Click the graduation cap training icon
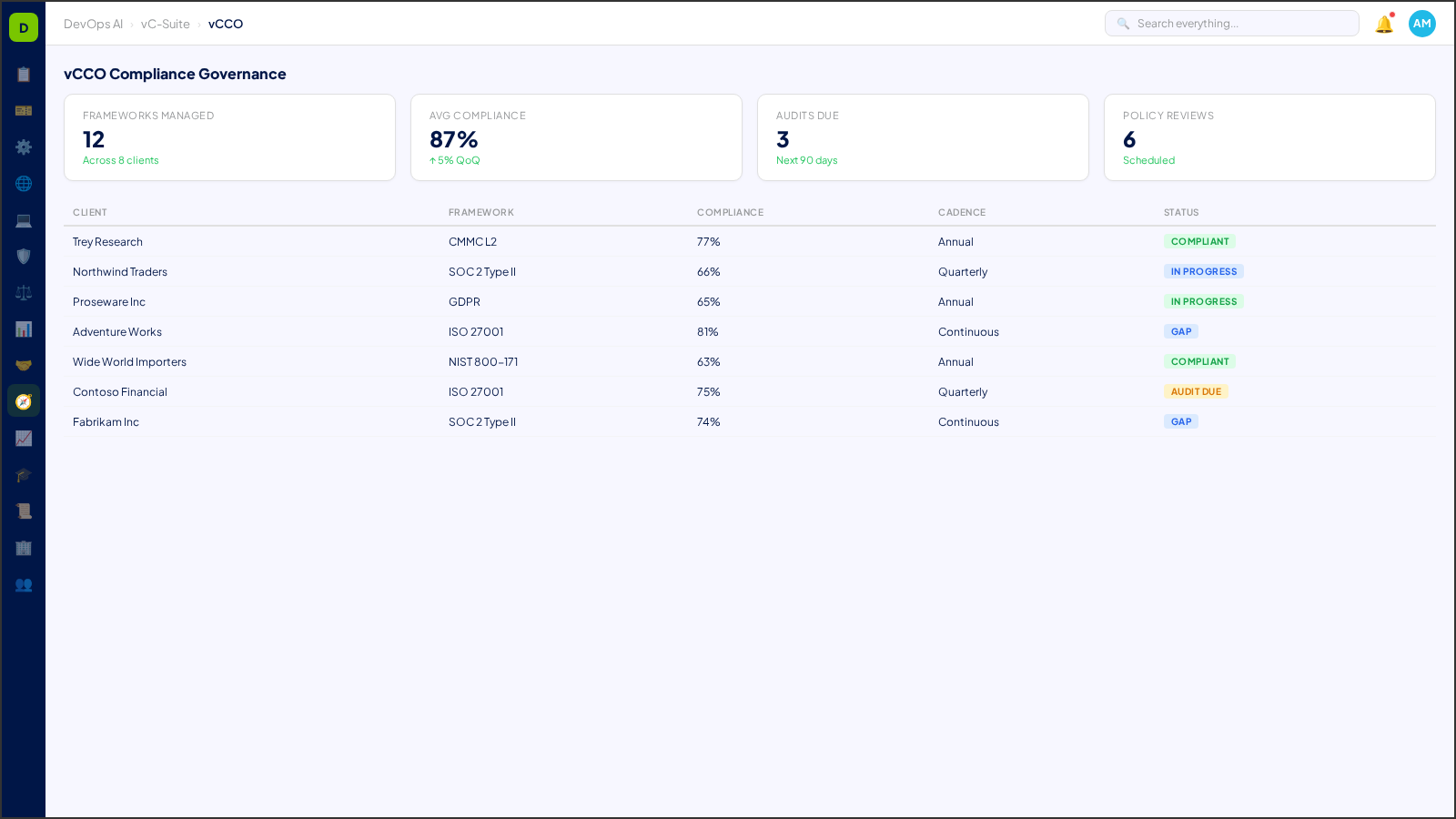Screen dimensions: 1456x819 24,474
